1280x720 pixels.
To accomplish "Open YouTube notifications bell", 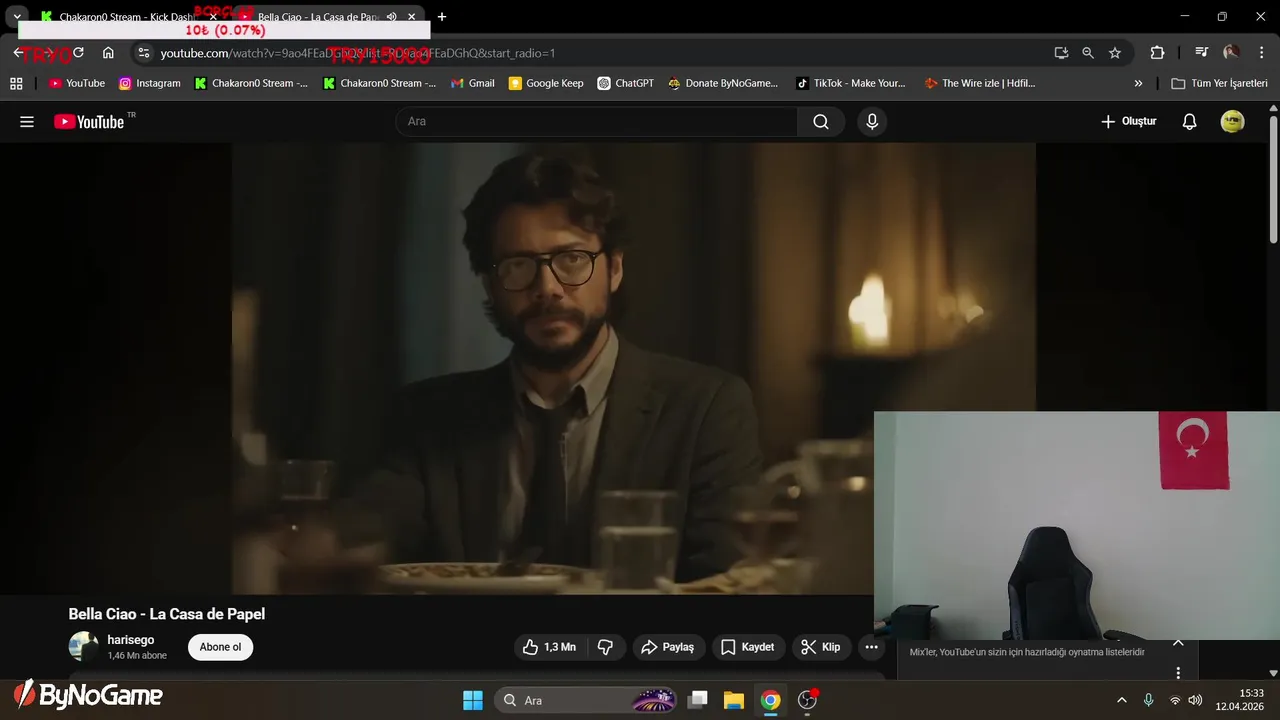I will coord(1189,122).
